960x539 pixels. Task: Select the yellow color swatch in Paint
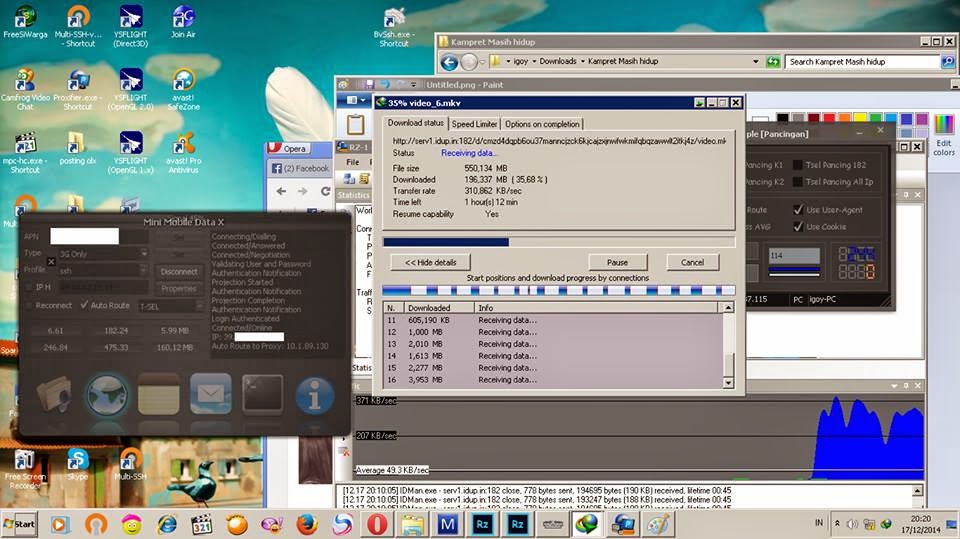click(860, 118)
